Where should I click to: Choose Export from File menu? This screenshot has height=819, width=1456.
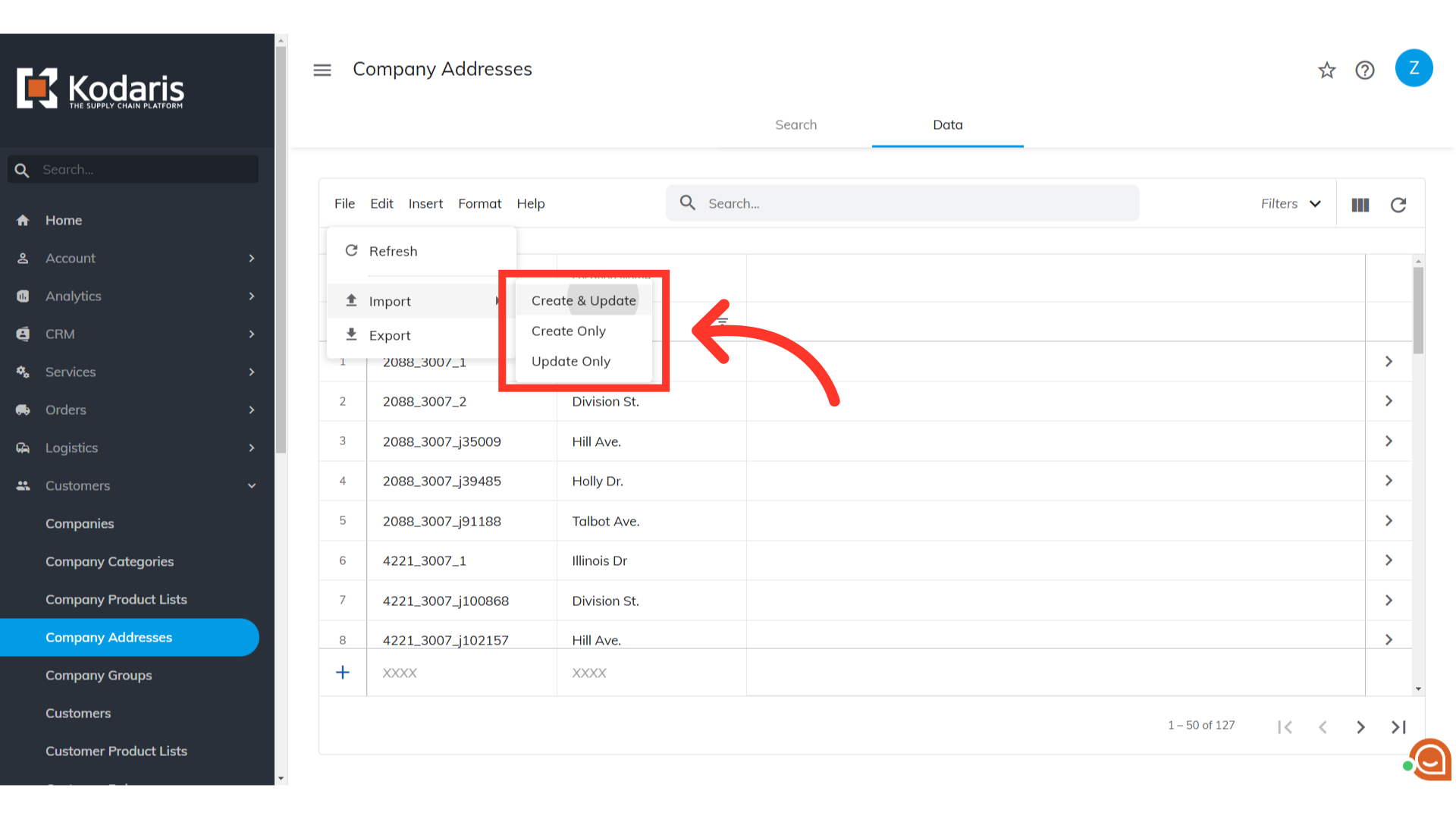pyautogui.click(x=390, y=335)
